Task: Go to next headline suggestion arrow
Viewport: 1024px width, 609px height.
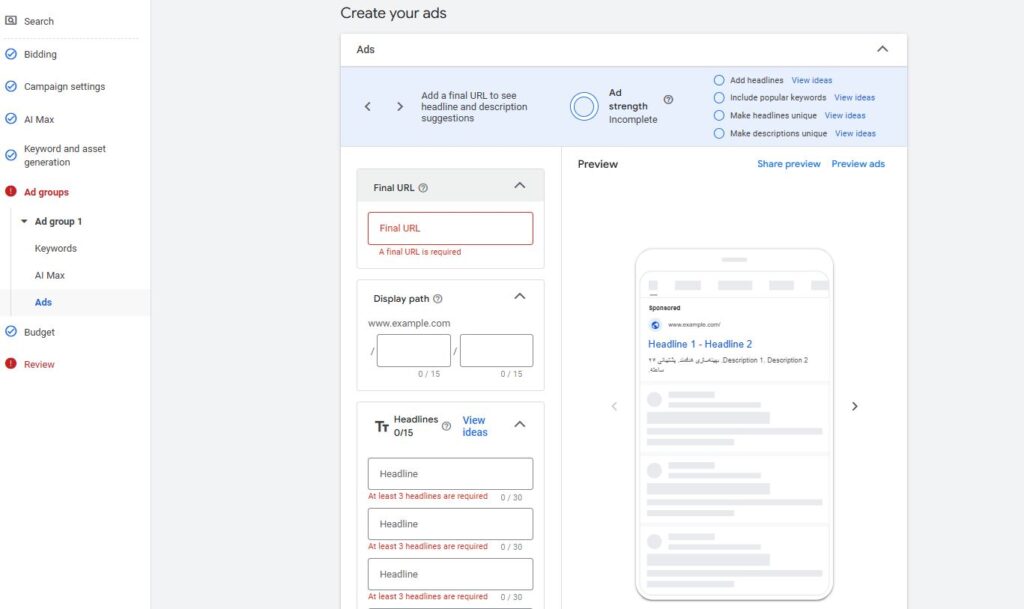Action: click(x=400, y=107)
